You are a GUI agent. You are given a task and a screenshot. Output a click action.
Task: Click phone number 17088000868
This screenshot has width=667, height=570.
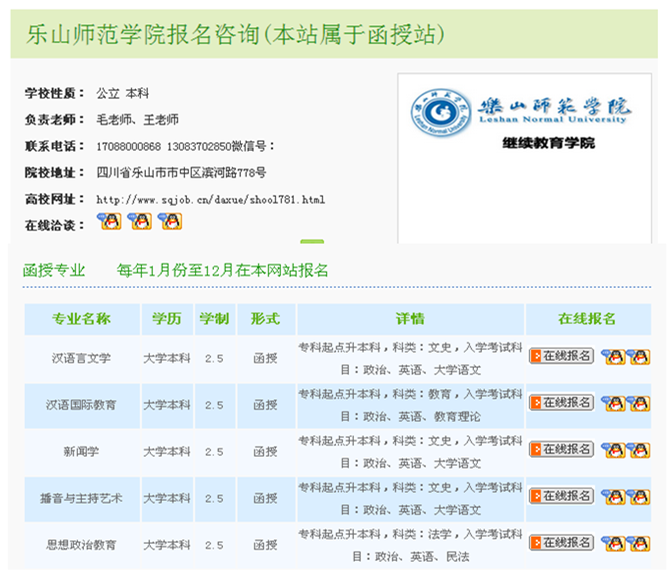point(128,147)
